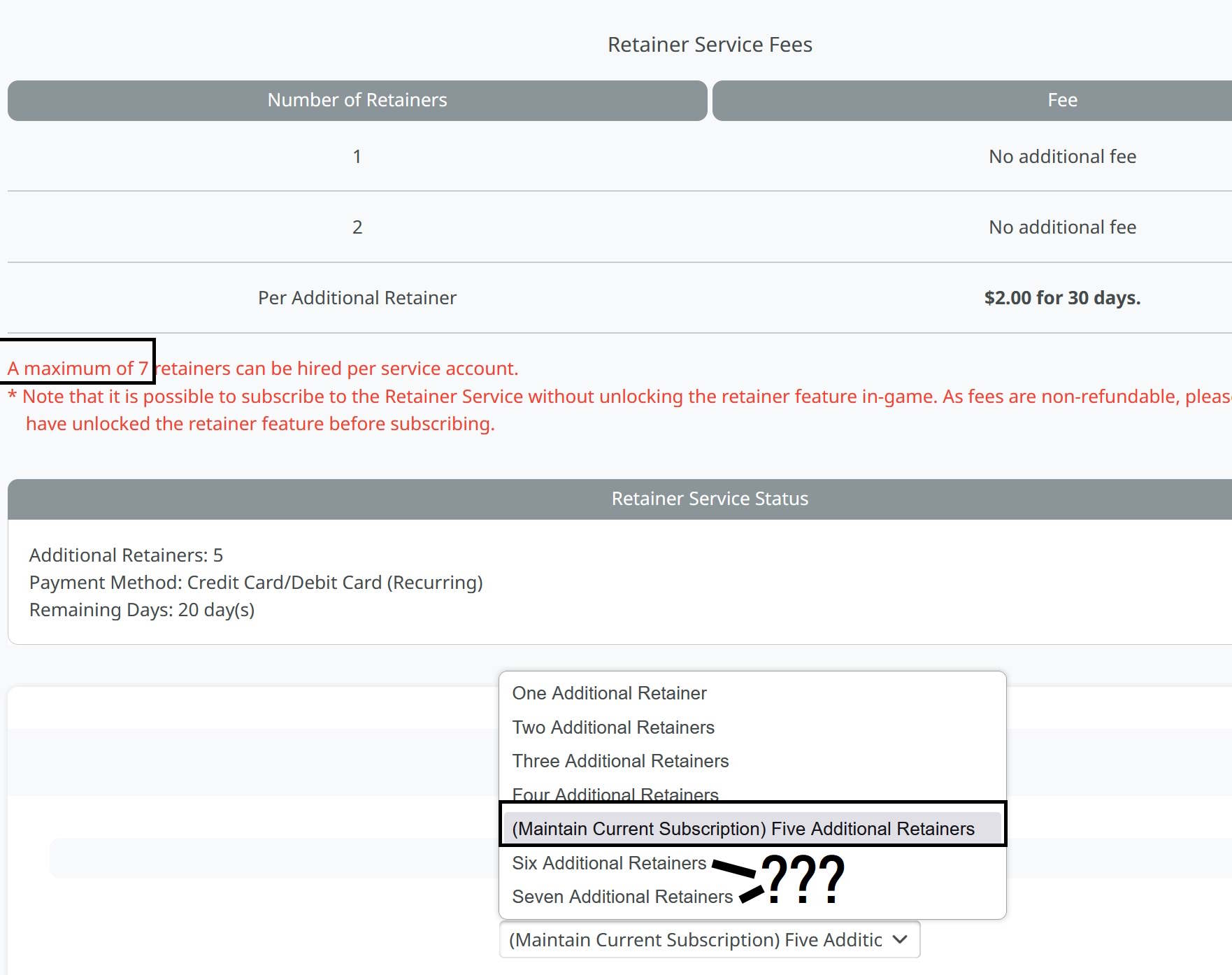Select Six Additional Retainers option

tap(752, 863)
